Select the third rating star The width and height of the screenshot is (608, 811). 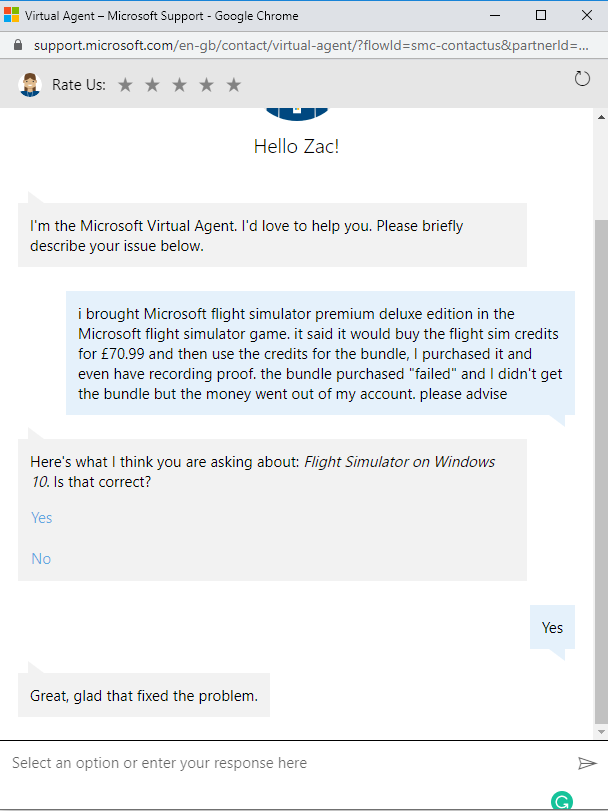click(x=179, y=85)
